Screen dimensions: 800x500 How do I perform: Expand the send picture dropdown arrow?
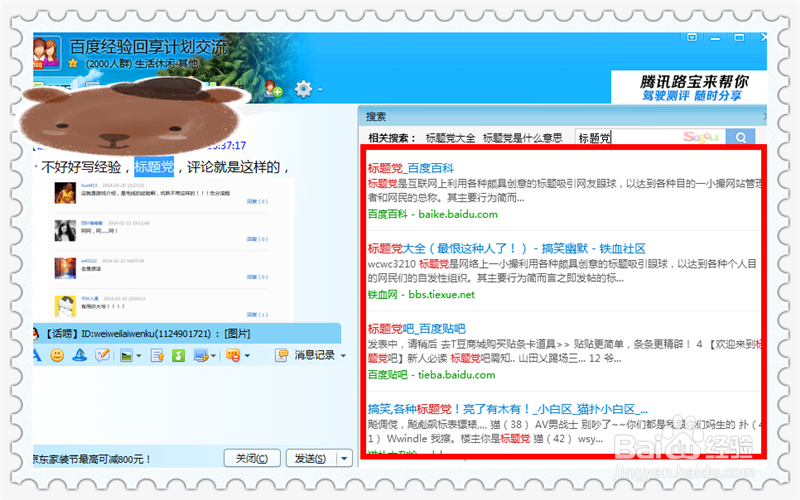tap(138, 356)
